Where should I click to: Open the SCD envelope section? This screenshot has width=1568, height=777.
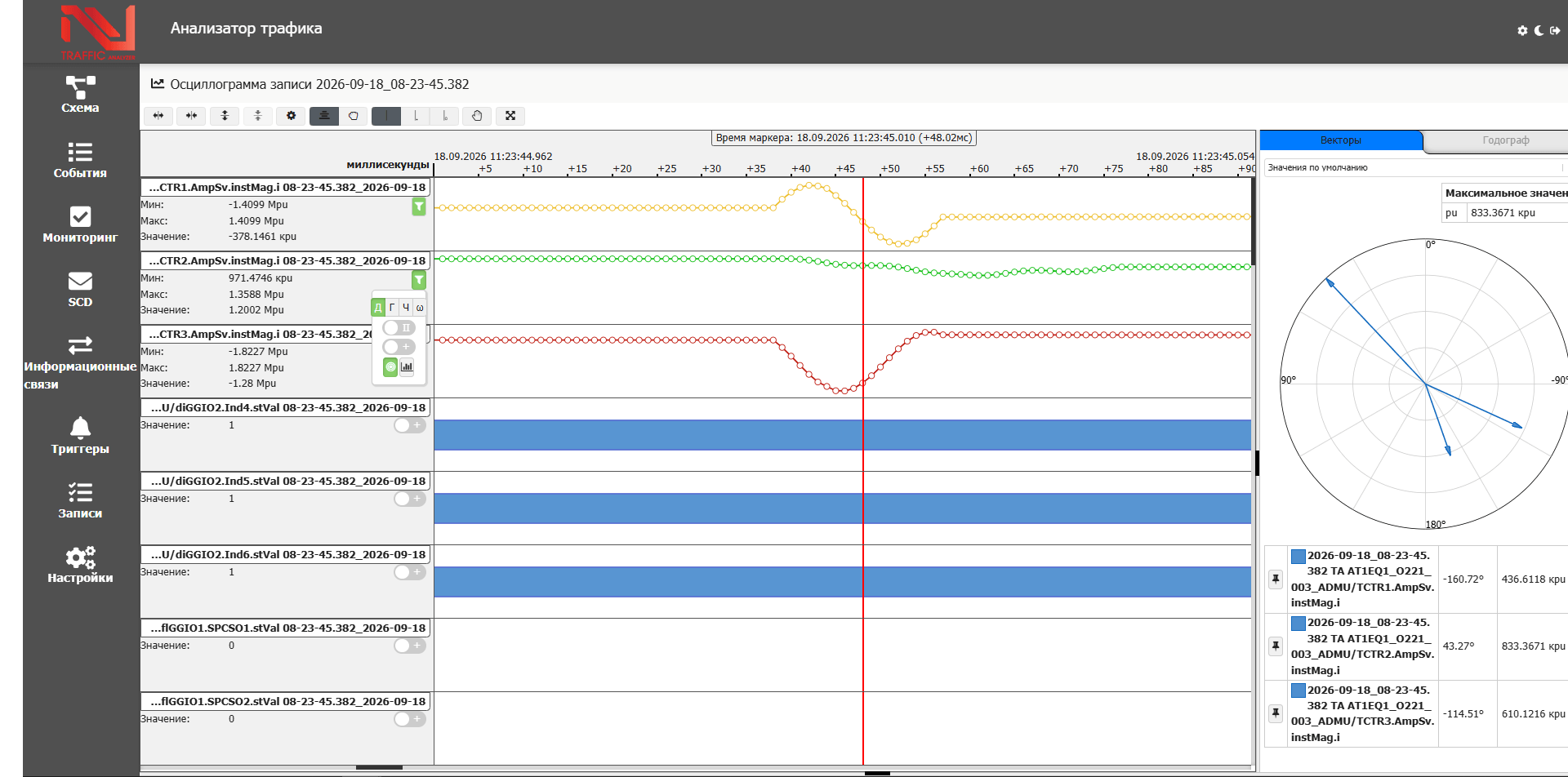coord(80,289)
